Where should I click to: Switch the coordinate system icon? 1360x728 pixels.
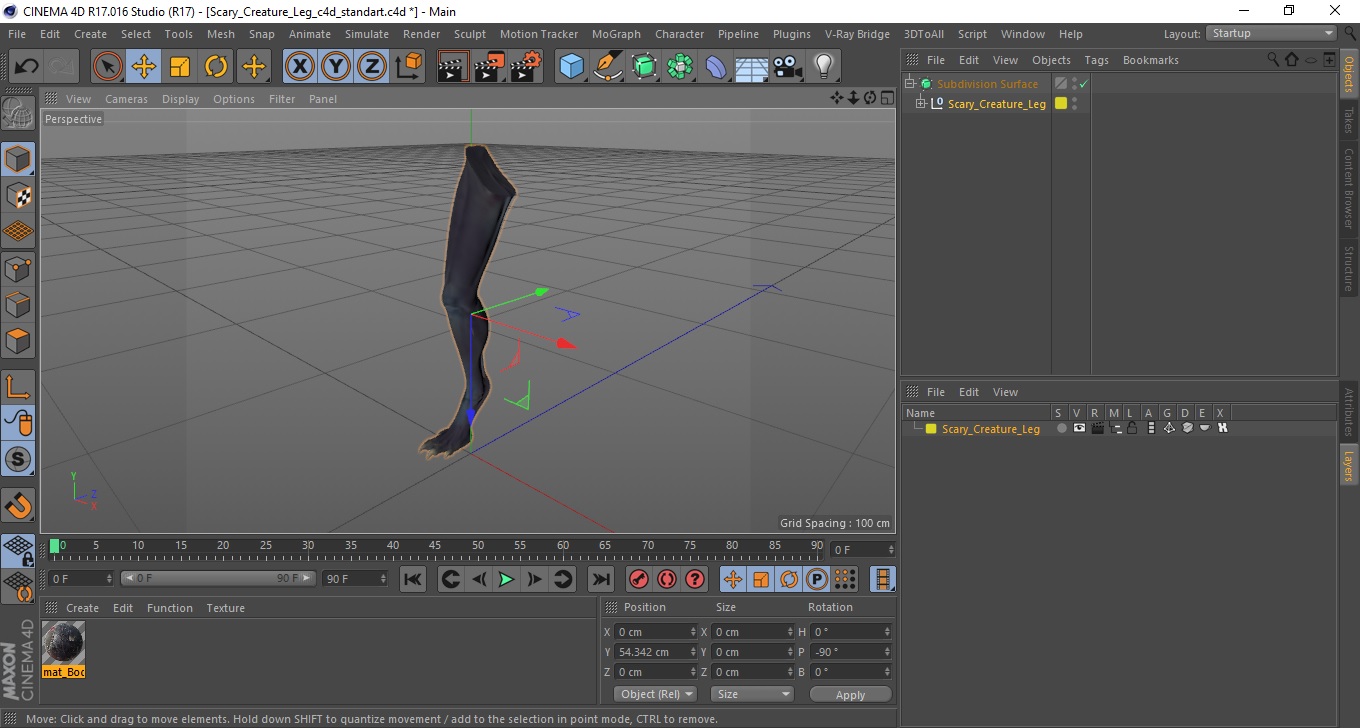point(408,67)
